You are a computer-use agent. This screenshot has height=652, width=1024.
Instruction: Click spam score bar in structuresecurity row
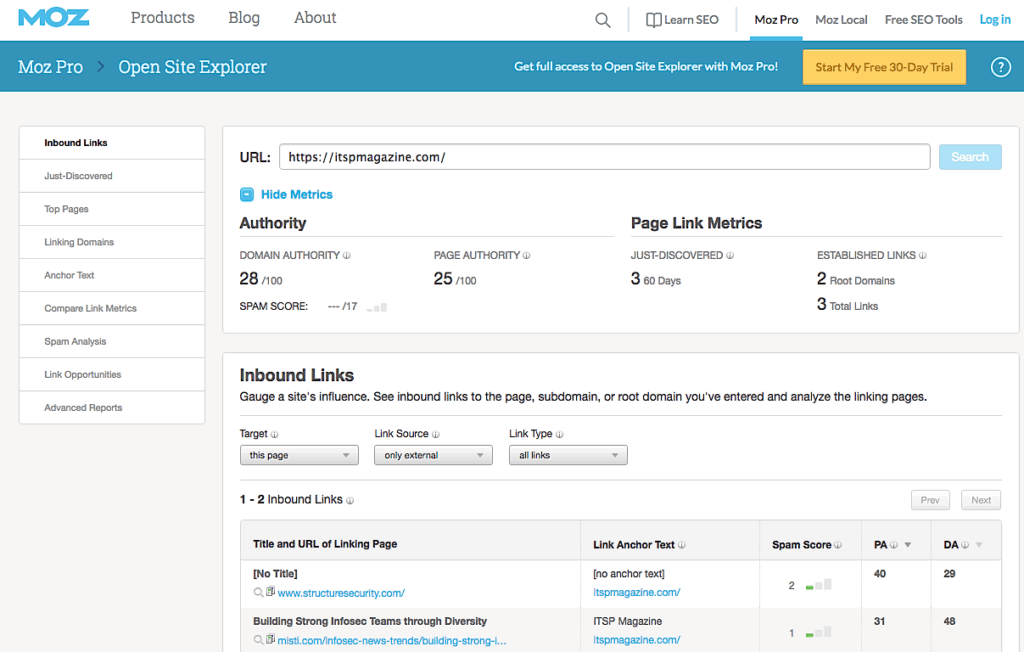point(818,585)
